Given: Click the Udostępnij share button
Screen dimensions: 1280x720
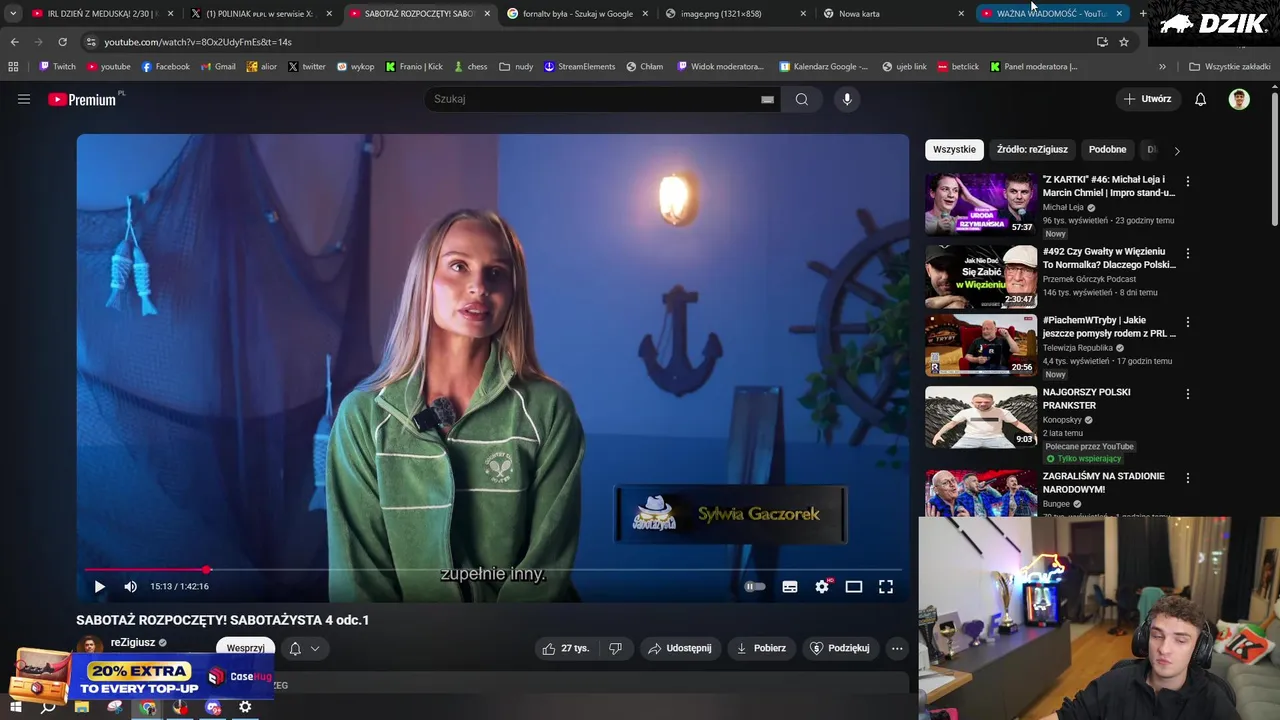Looking at the screenshot, I should click(x=680, y=648).
